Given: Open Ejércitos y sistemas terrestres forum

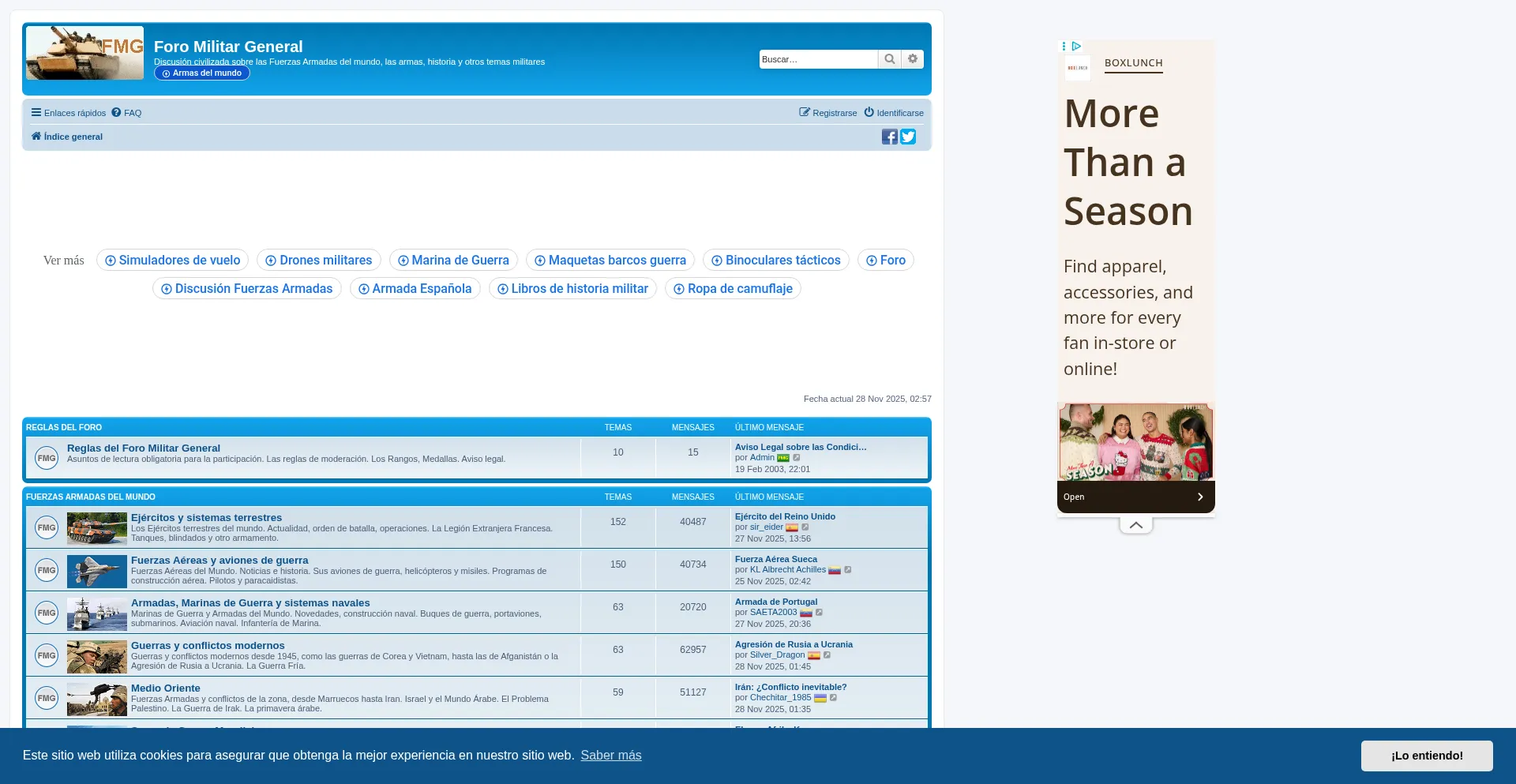Looking at the screenshot, I should [x=206, y=518].
